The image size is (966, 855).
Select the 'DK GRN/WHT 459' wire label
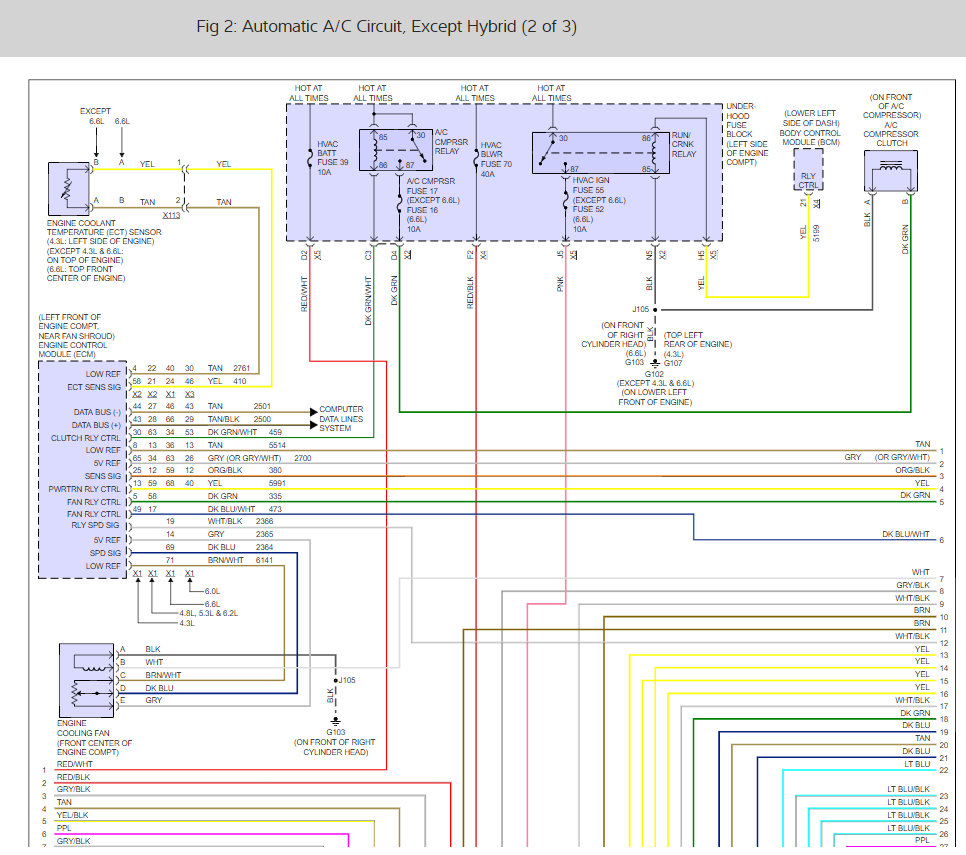[245, 432]
